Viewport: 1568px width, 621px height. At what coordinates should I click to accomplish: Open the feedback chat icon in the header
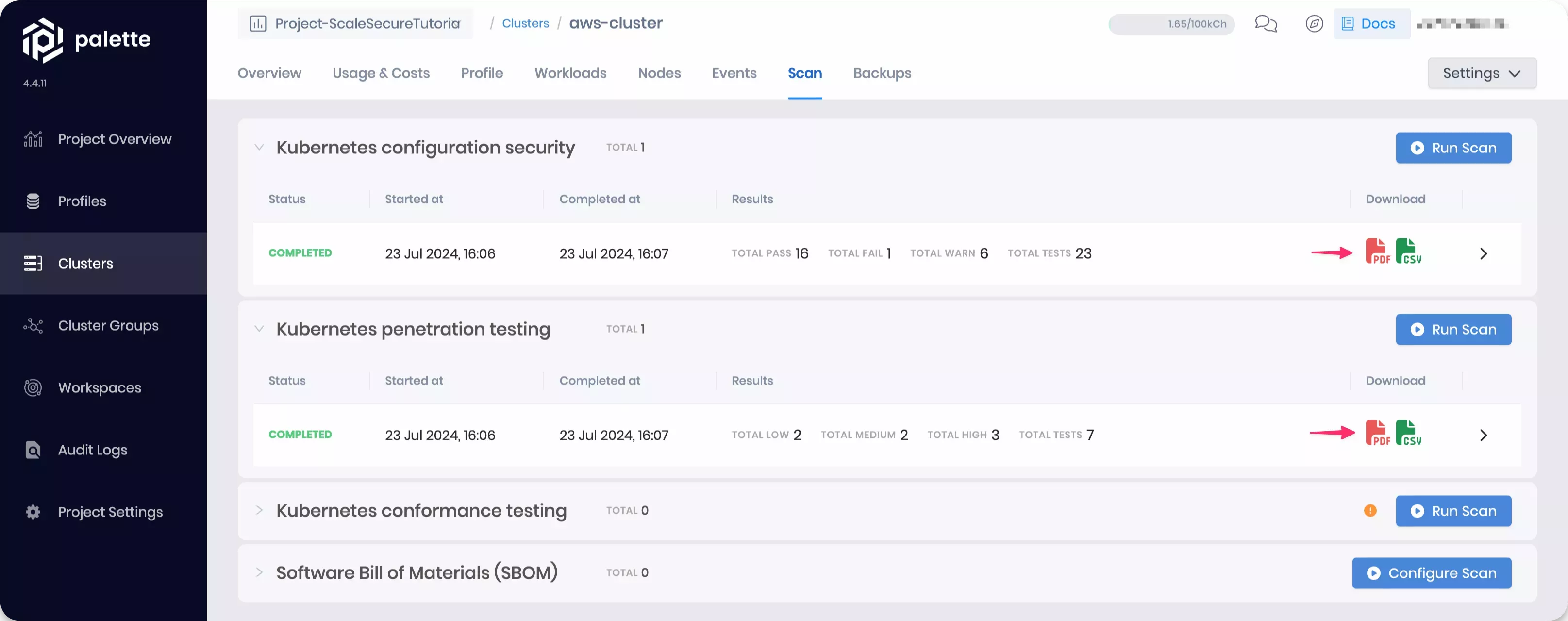click(1266, 24)
